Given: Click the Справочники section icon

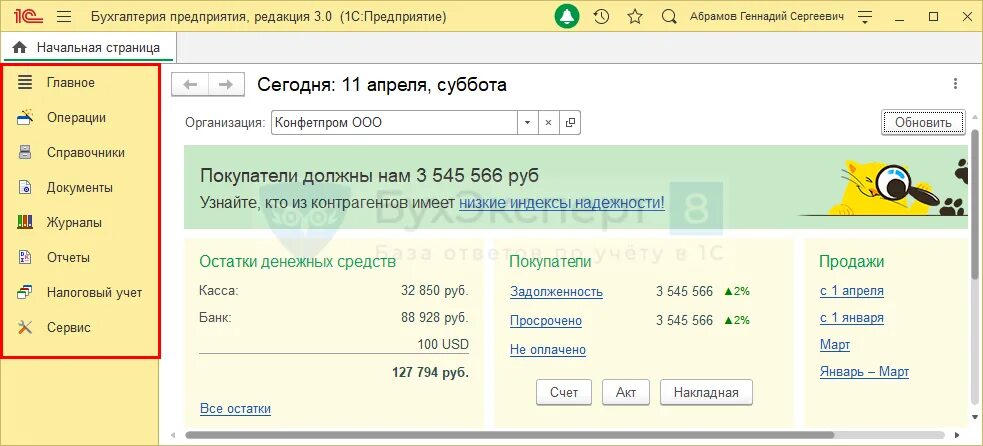Looking at the screenshot, I should point(25,152).
